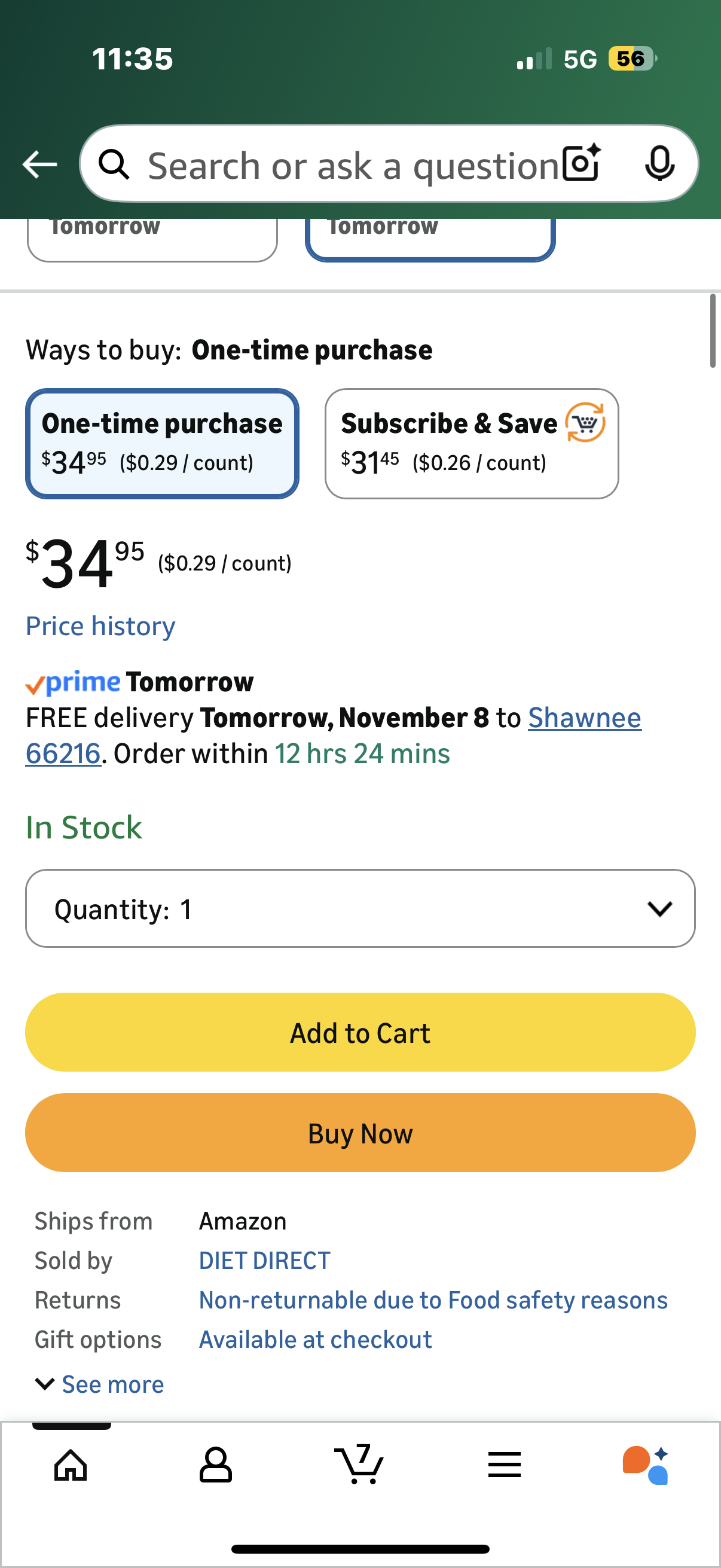Open the shopping cart with 7 items
This screenshot has width=721, height=1568.
point(359,1463)
